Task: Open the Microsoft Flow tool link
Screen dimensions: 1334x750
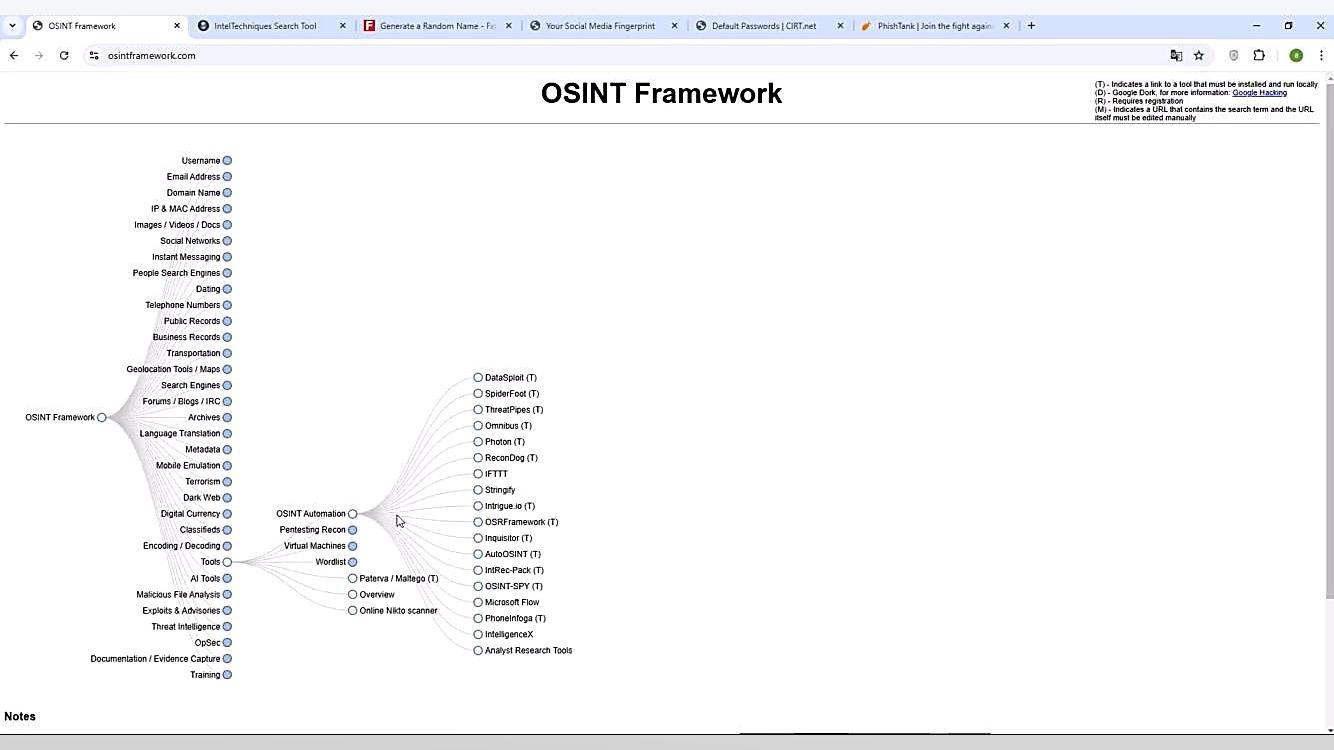Action: [x=512, y=602]
